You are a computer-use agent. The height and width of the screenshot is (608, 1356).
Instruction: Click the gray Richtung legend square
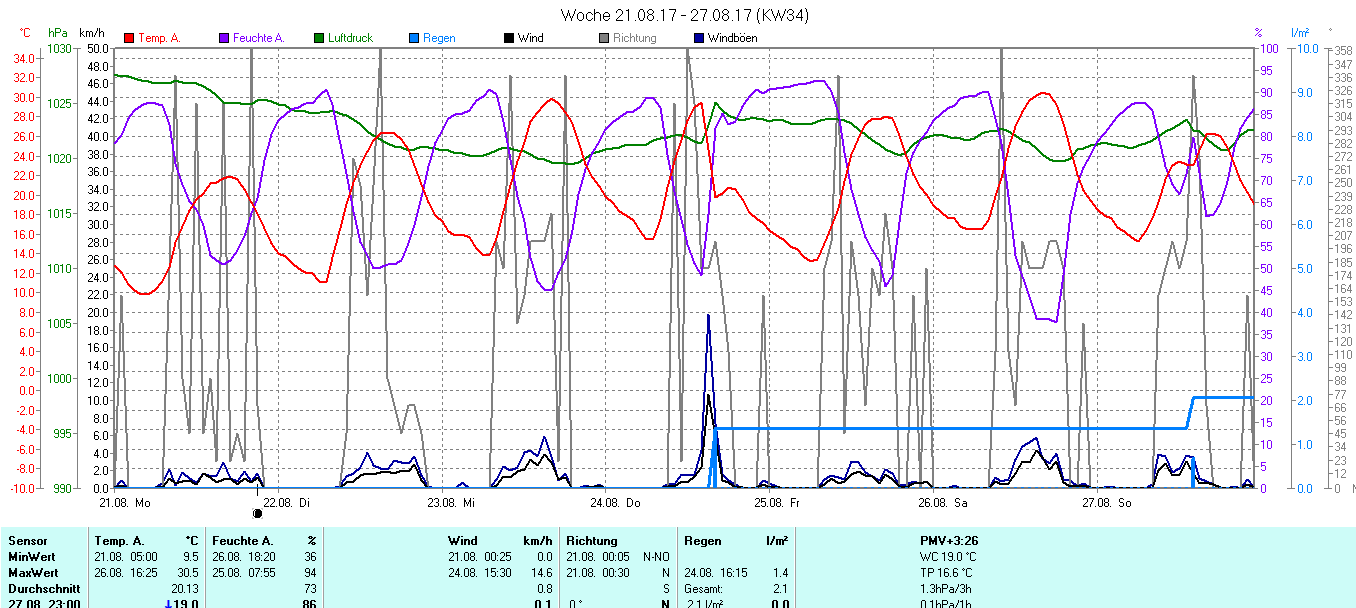click(x=604, y=38)
